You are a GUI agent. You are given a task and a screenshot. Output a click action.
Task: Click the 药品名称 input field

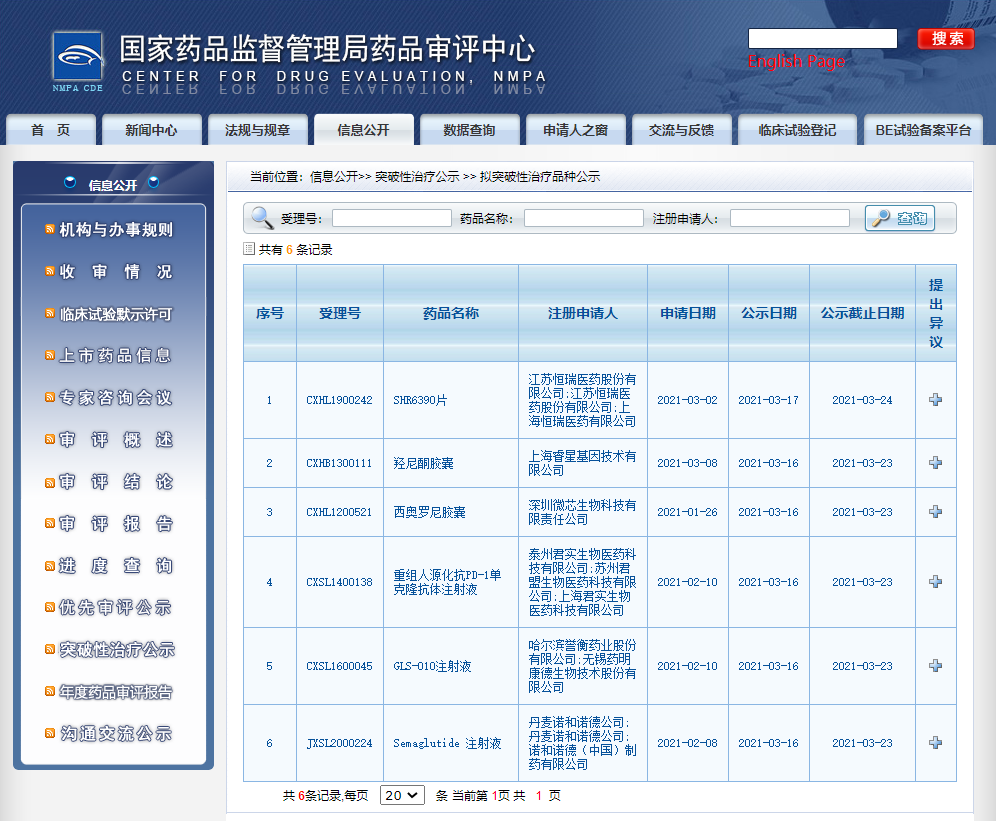pos(584,218)
